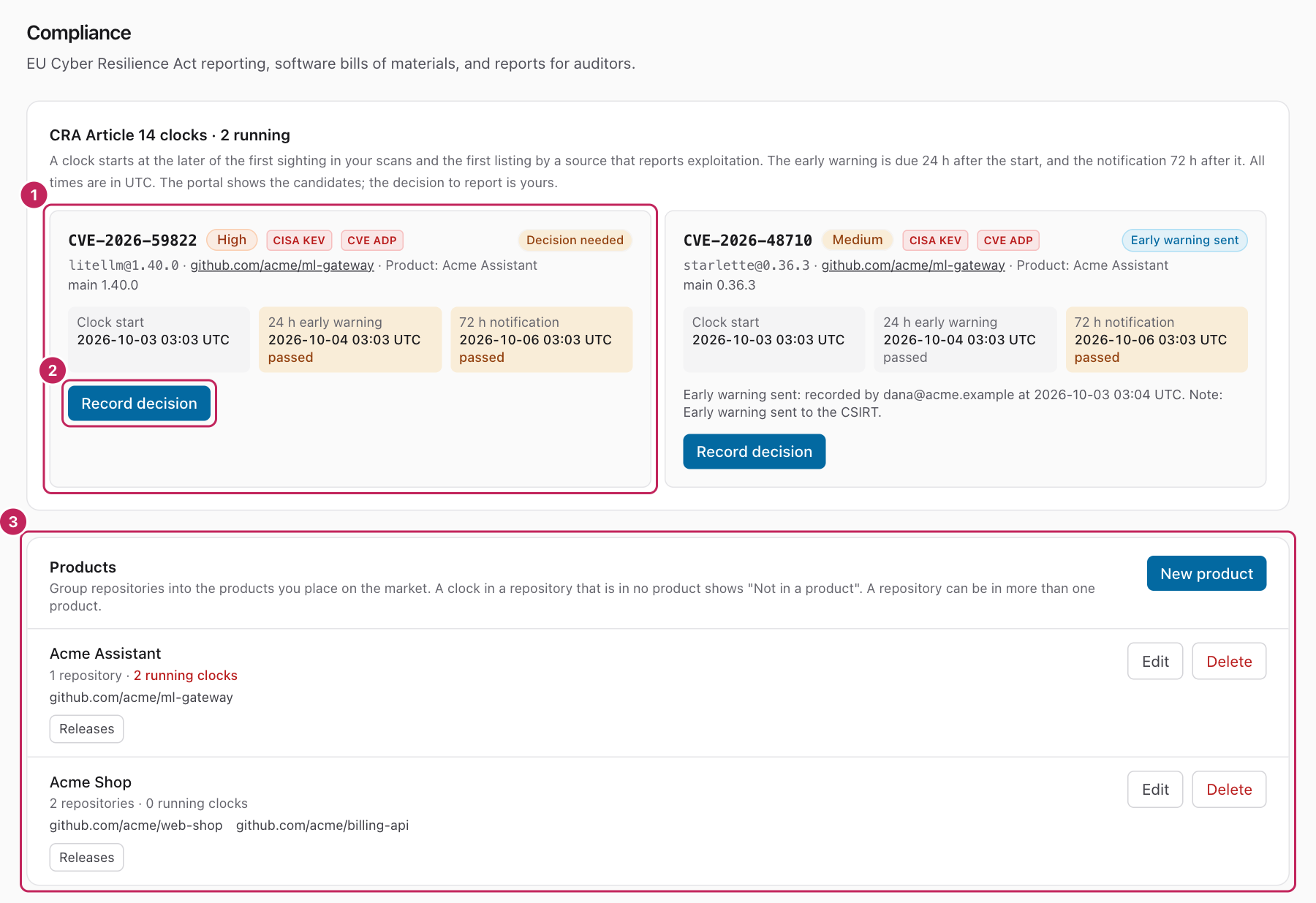Click the High severity badge
This screenshot has height=903, width=1316.
pyautogui.click(x=232, y=240)
